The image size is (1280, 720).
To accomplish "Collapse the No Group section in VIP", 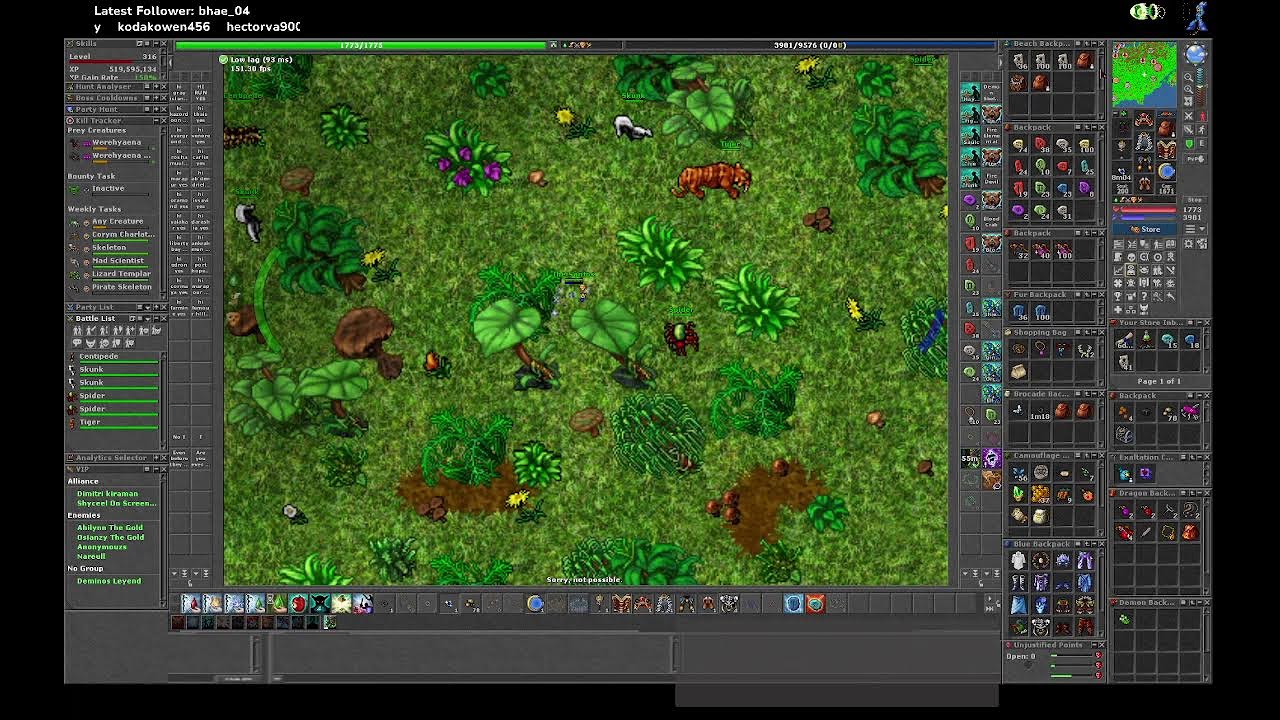I will pyautogui.click(x=86, y=568).
